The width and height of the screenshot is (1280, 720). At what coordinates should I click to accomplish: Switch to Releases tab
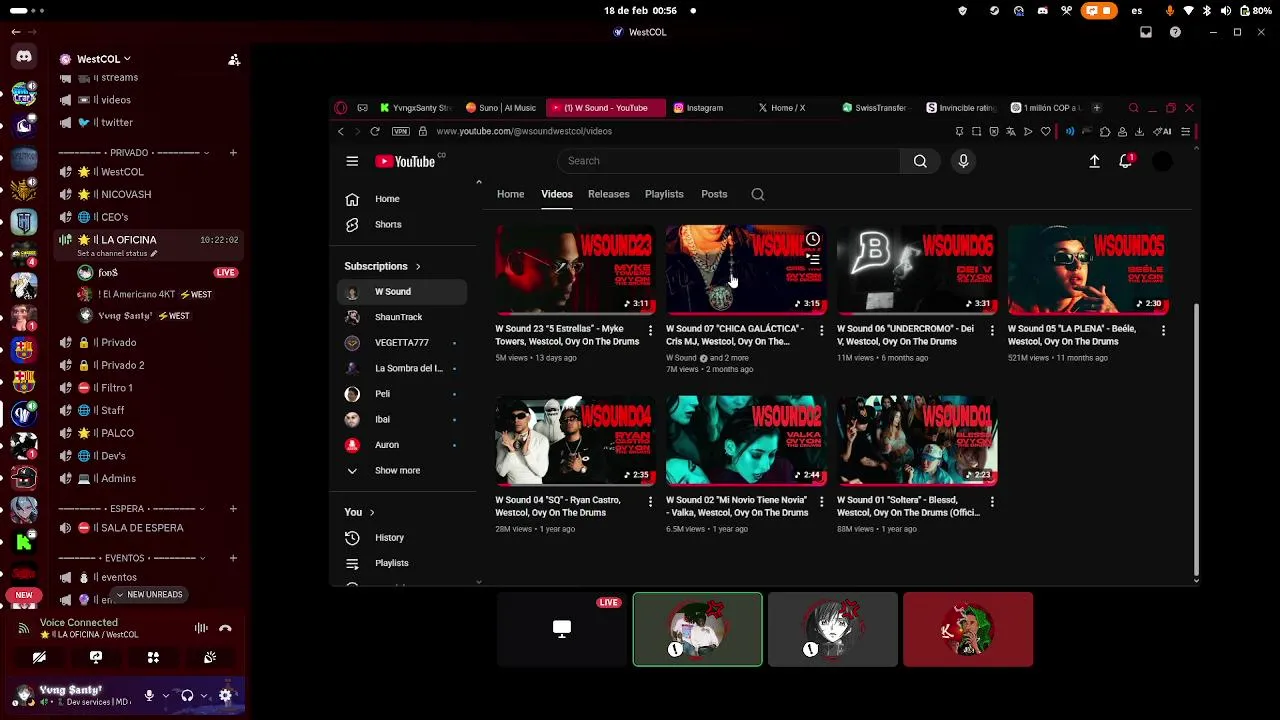[x=608, y=194]
